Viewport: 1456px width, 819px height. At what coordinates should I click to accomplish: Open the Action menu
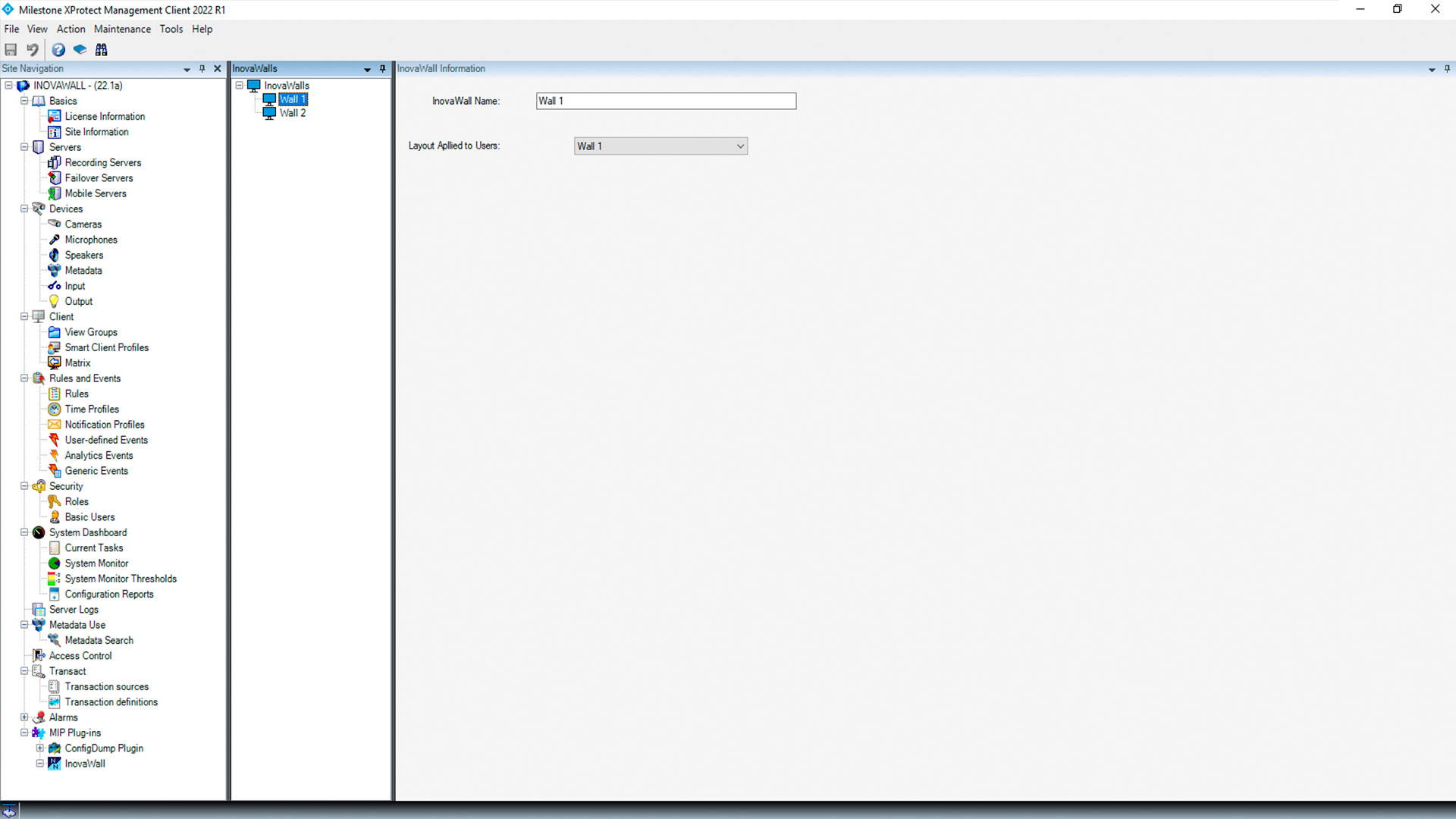pyautogui.click(x=71, y=29)
